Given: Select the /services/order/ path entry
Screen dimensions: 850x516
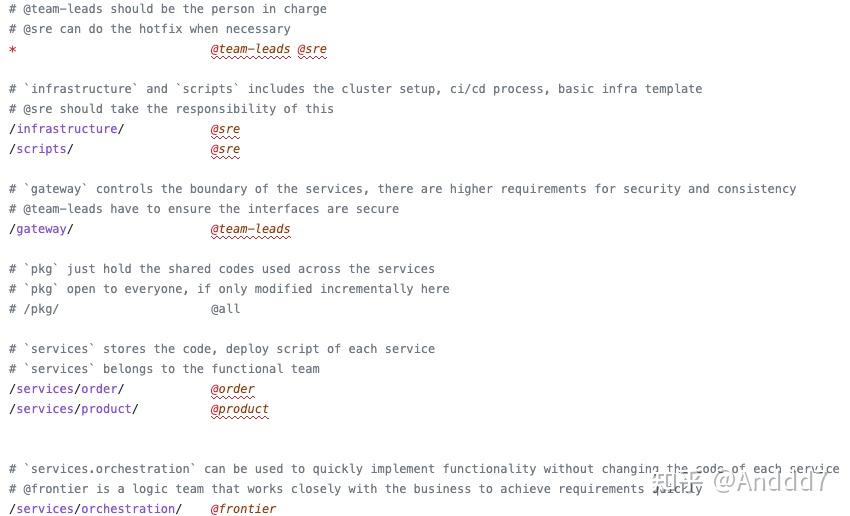Looking at the screenshot, I should tap(66, 389).
